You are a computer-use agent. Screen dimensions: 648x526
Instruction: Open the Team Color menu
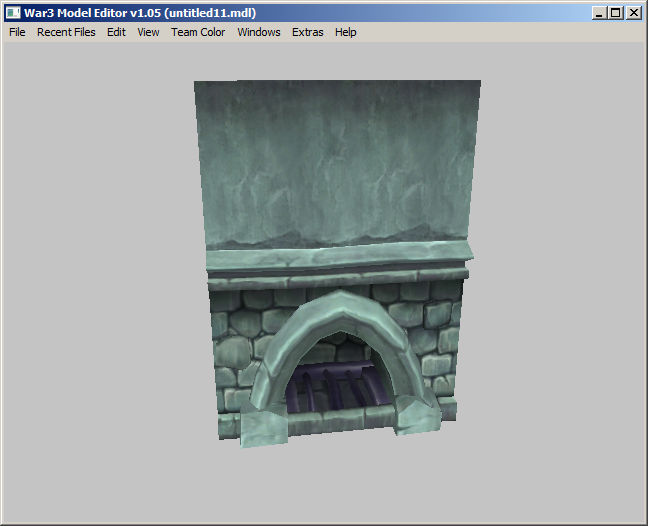point(198,32)
